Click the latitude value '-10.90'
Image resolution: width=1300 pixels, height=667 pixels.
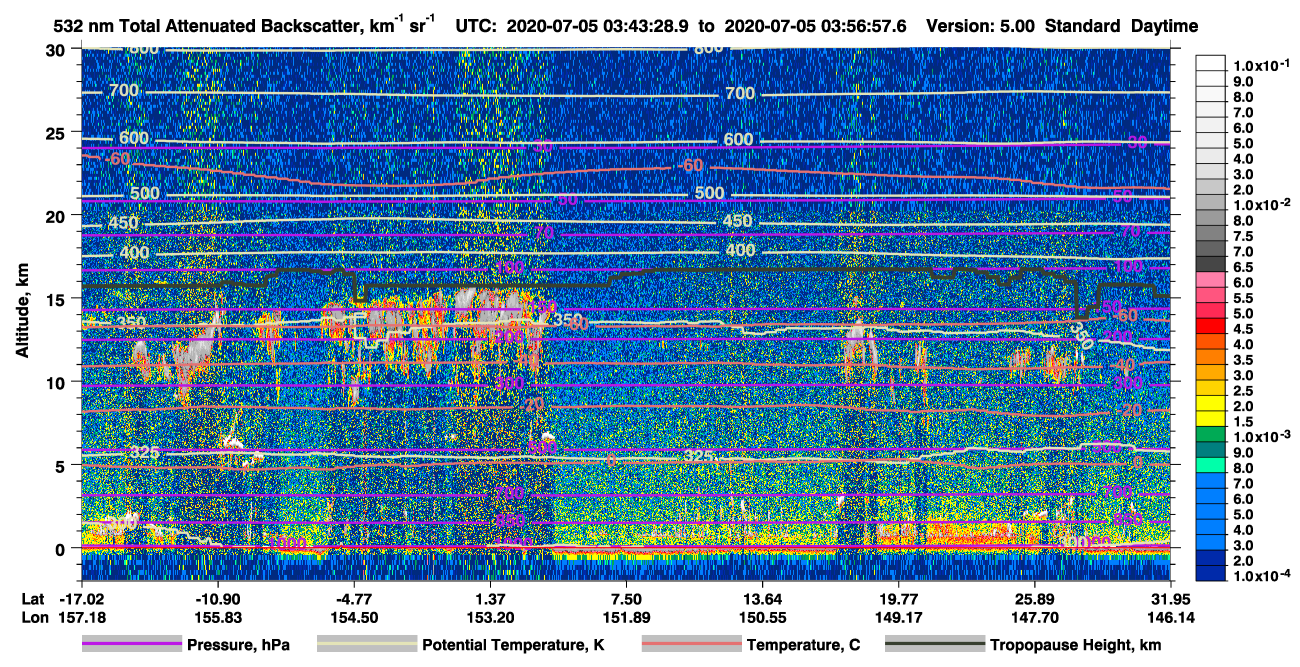pos(217,599)
